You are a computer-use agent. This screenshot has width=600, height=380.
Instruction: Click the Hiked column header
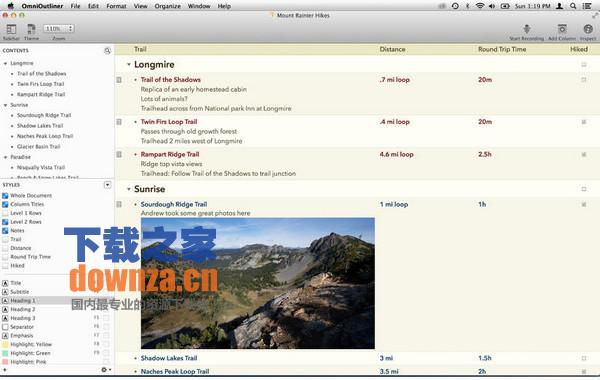pos(579,49)
